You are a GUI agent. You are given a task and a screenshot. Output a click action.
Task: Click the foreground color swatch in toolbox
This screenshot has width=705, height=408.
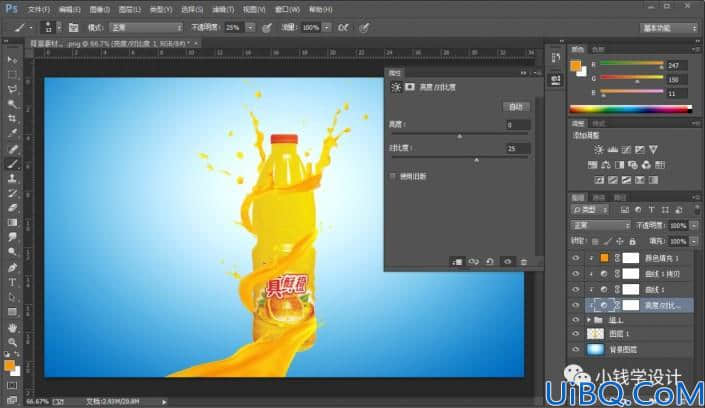pos(9,365)
